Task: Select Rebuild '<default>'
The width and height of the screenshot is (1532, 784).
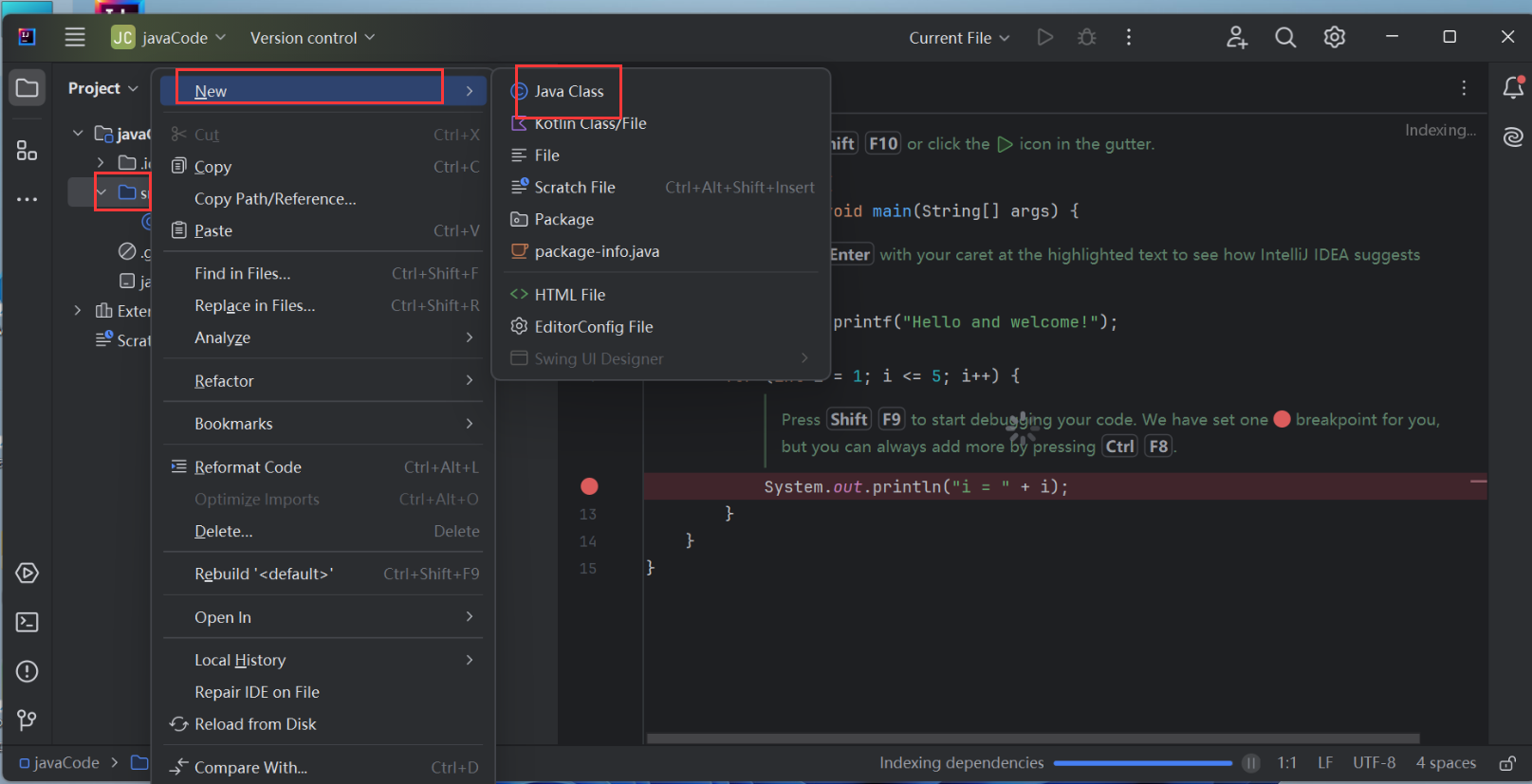Action: click(x=323, y=574)
